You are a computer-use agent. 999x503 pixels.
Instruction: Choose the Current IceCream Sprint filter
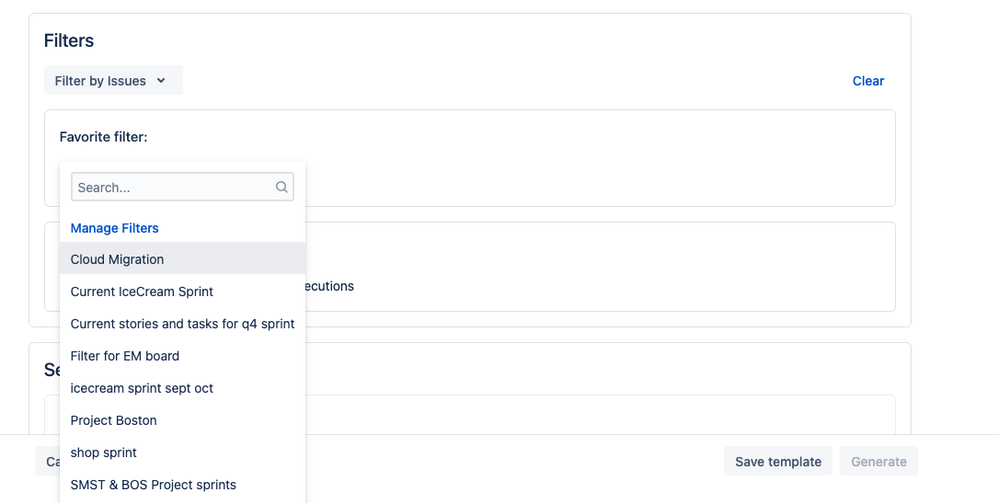[x=141, y=291]
